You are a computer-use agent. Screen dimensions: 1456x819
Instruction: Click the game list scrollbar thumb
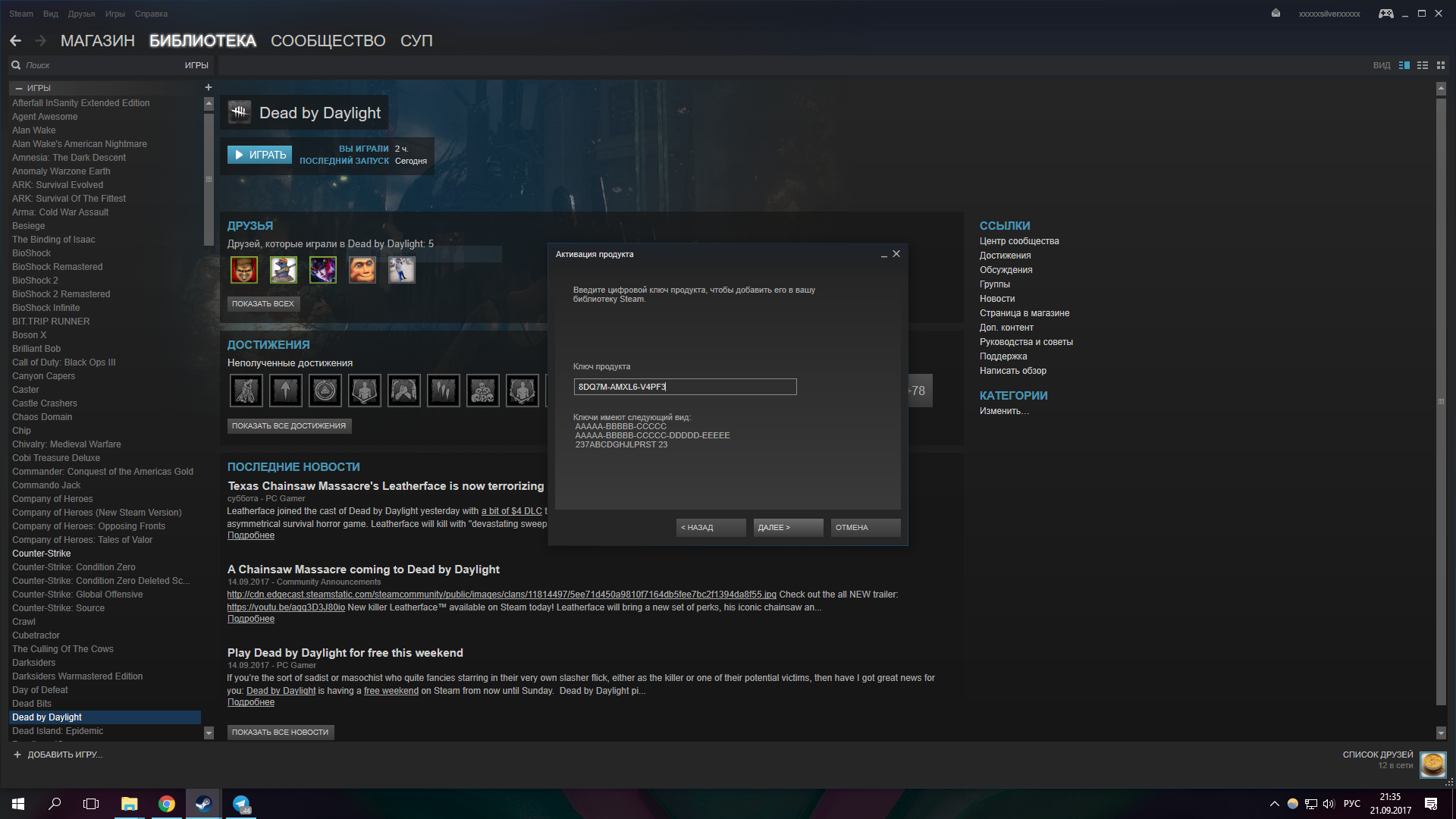[209, 180]
